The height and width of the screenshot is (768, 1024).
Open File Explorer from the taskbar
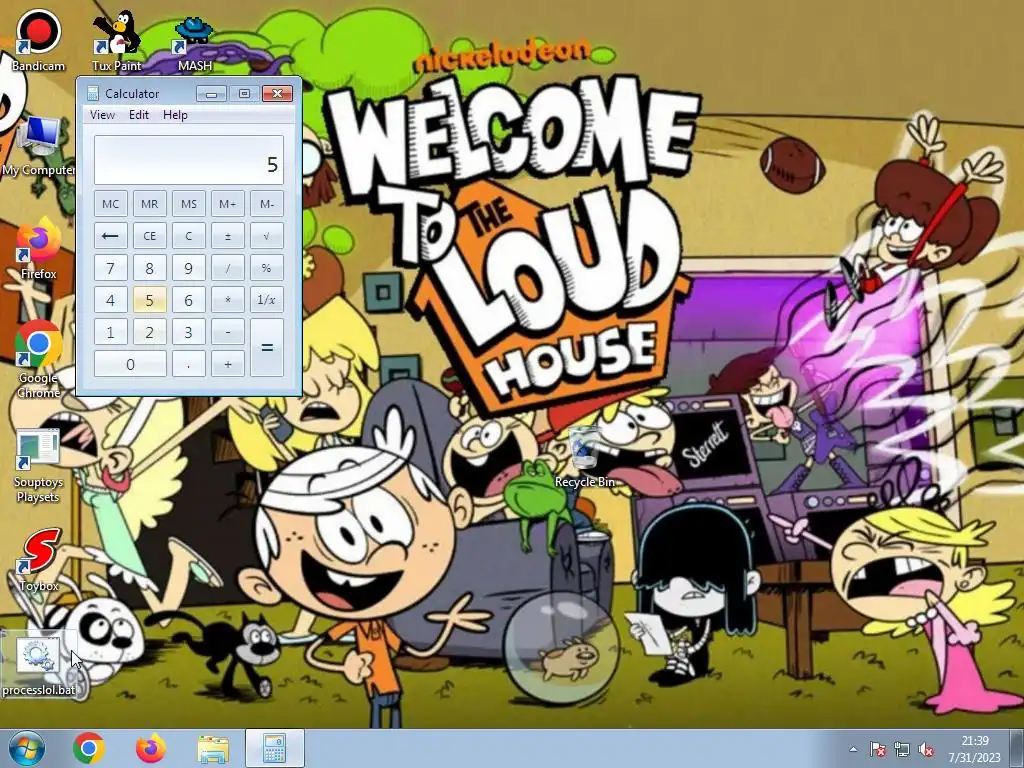(x=213, y=748)
